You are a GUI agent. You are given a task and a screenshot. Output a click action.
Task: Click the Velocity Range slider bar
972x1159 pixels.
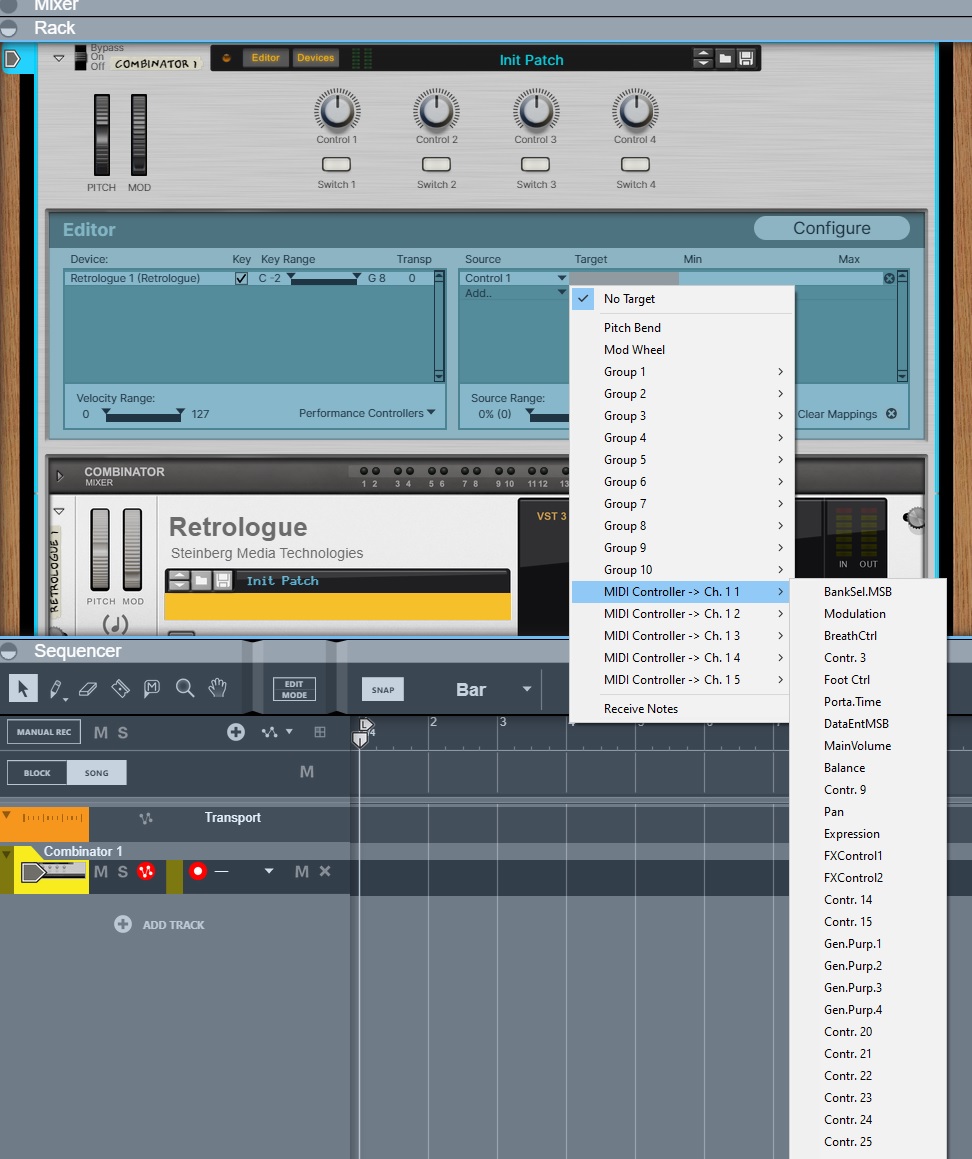point(143,417)
